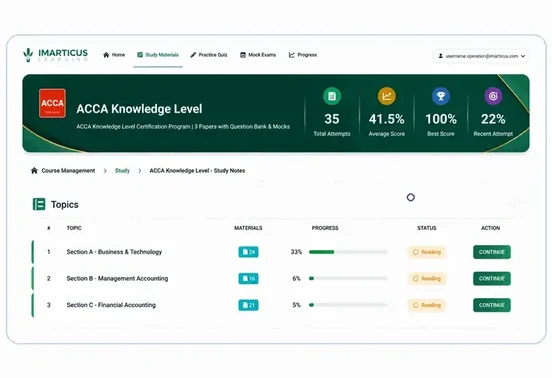Screen dimensions: 552x378
Task: Click ACCA Knowledge Level - Study Notes breadcrumb
Action: pyautogui.click(x=197, y=171)
